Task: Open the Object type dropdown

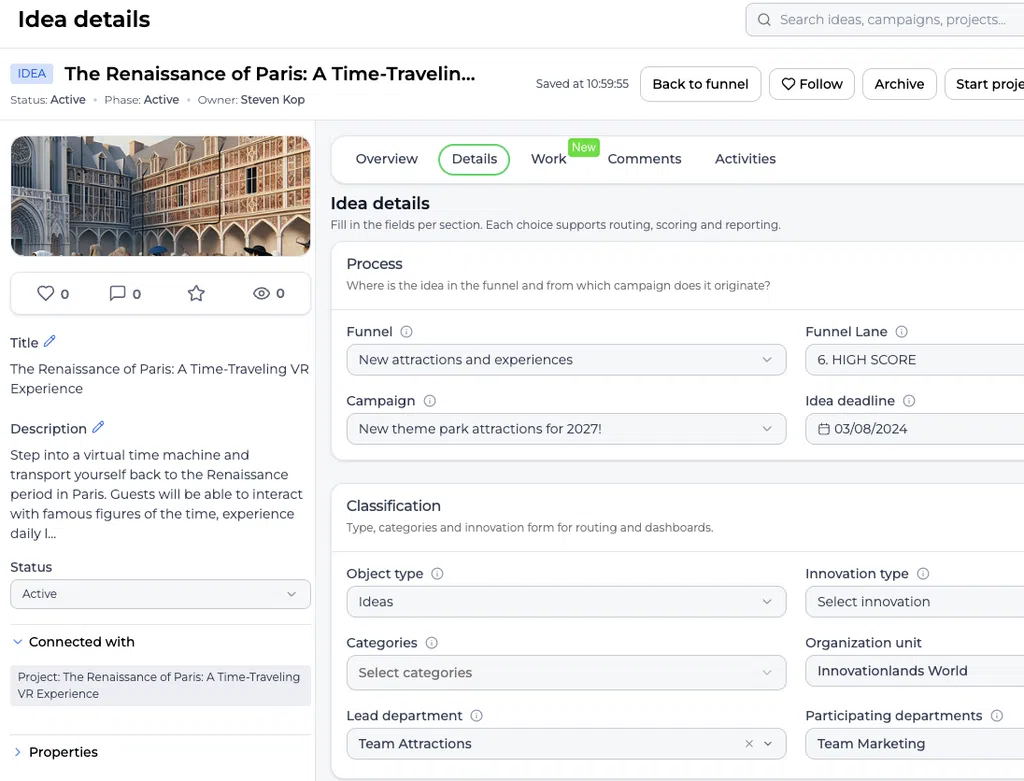Action: [x=566, y=601]
